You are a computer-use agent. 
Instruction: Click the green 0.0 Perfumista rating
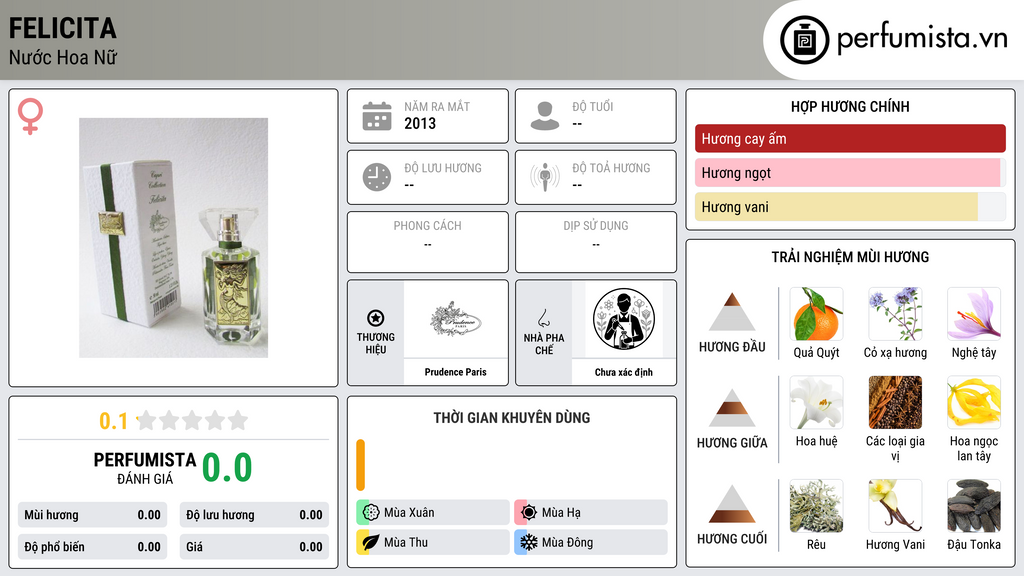(x=227, y=468)
